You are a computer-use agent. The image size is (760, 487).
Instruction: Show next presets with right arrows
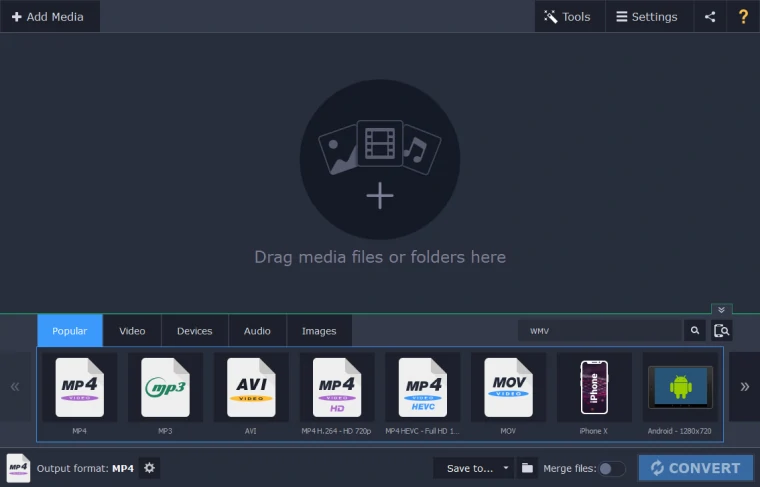tap(744, 386)
